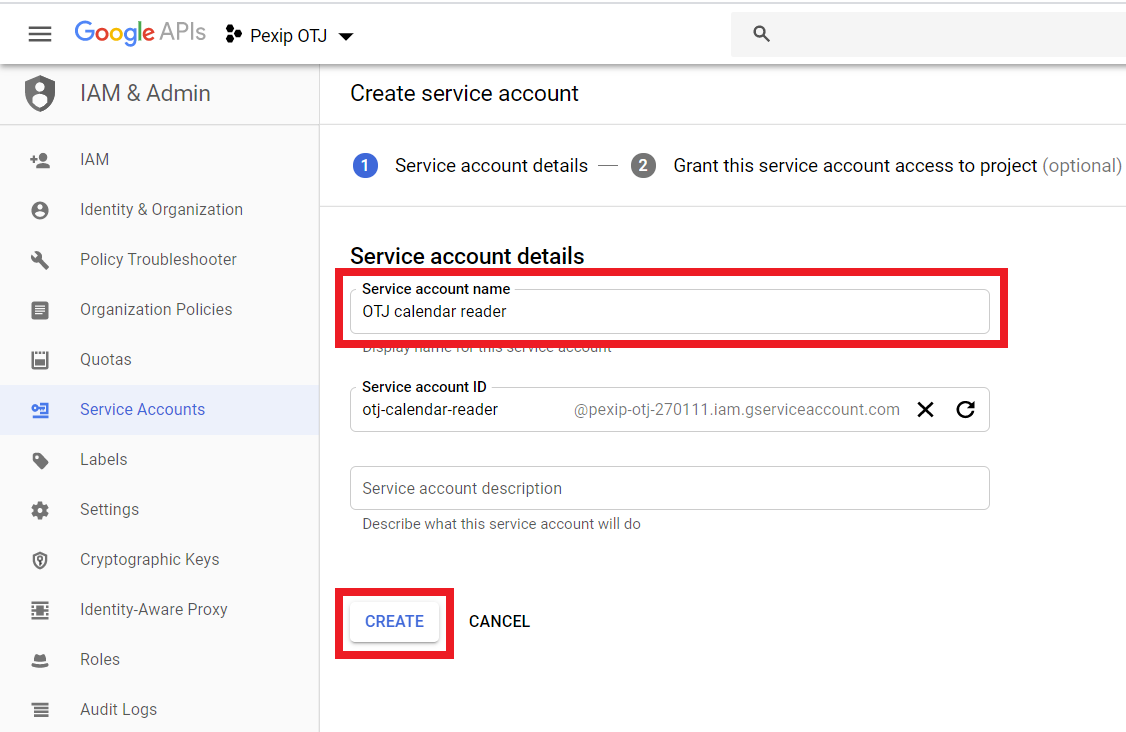Image resolution: width=1126 pixels, height=732 pixels.
Task: Select Service Accounts in the sidebar
Action: 142,410
